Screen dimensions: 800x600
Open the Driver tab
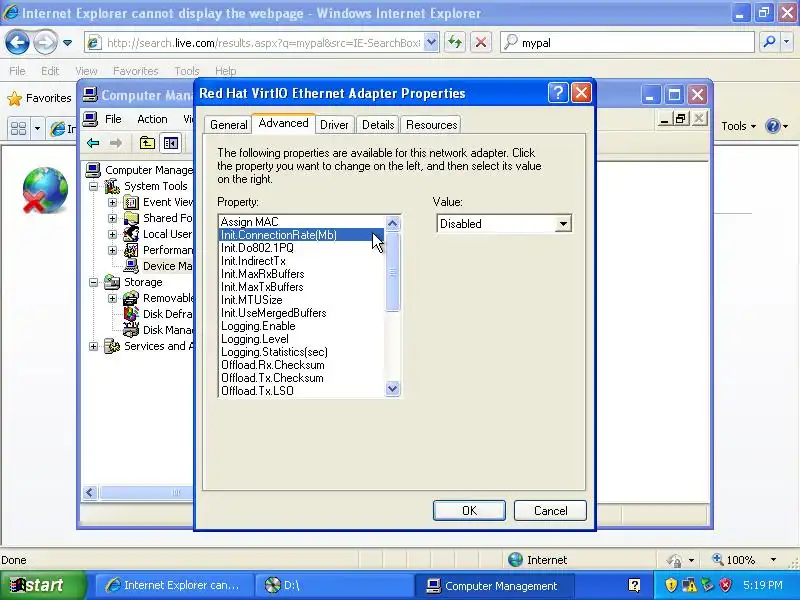pyautogui.click(x=334, y=125)
